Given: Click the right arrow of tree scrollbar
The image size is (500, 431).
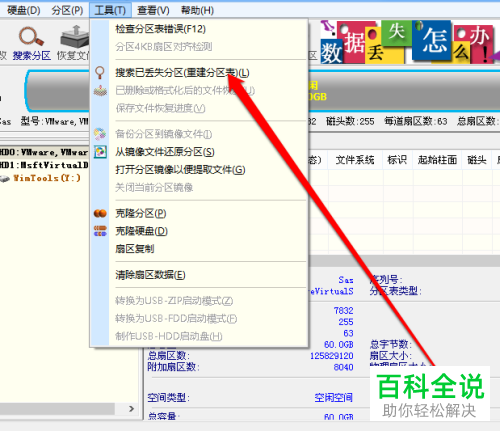Looking at the screenshot, I should [x=131, y=409].
